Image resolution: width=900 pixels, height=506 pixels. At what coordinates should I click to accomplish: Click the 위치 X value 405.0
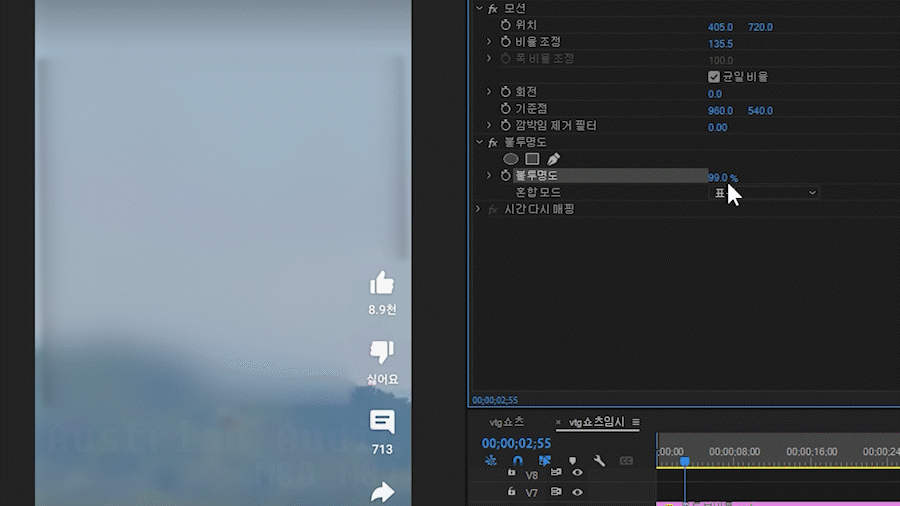pyautogui.click(x=720, y=27)
